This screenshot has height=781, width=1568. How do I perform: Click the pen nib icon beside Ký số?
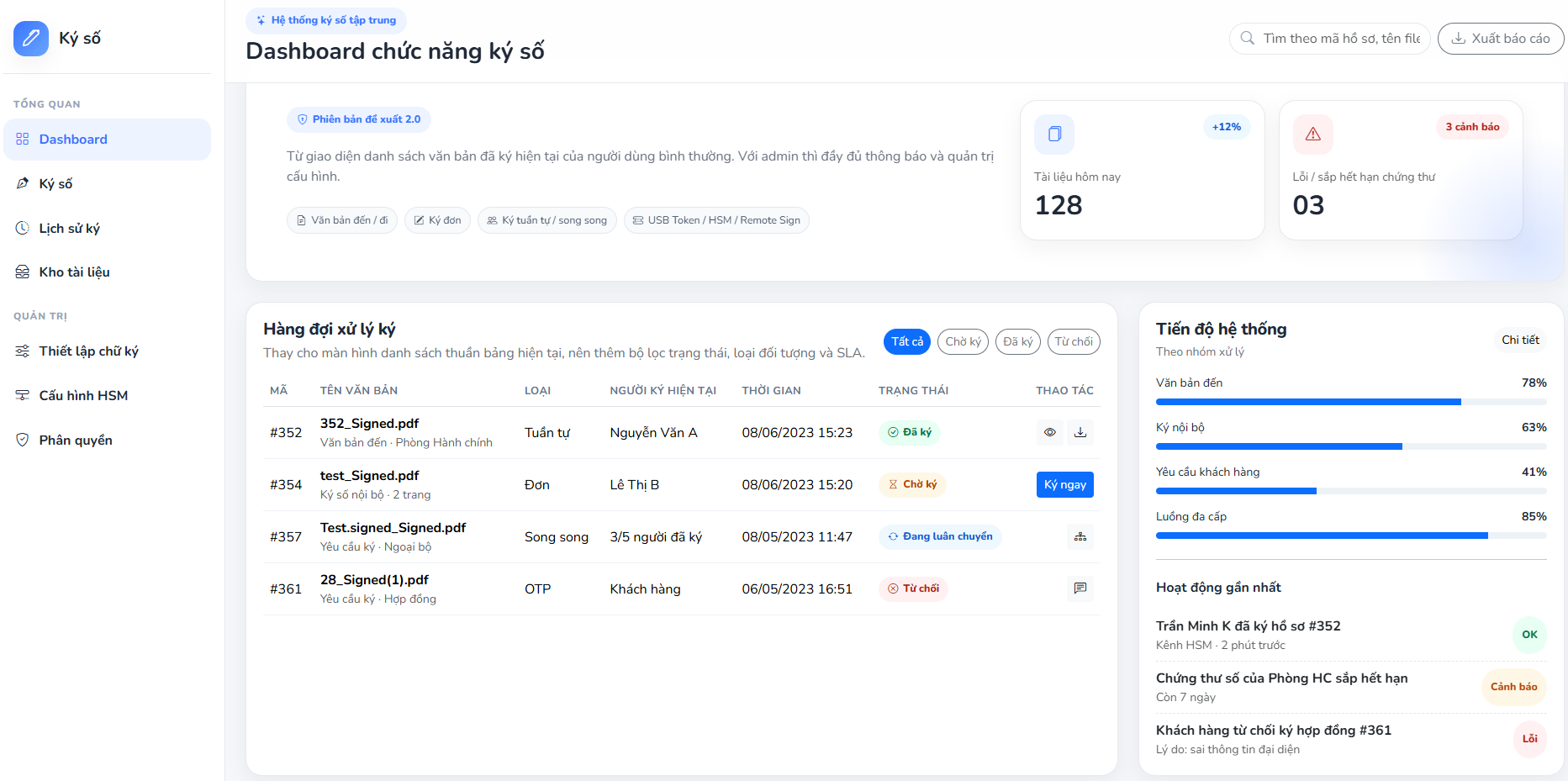point(23,183)
